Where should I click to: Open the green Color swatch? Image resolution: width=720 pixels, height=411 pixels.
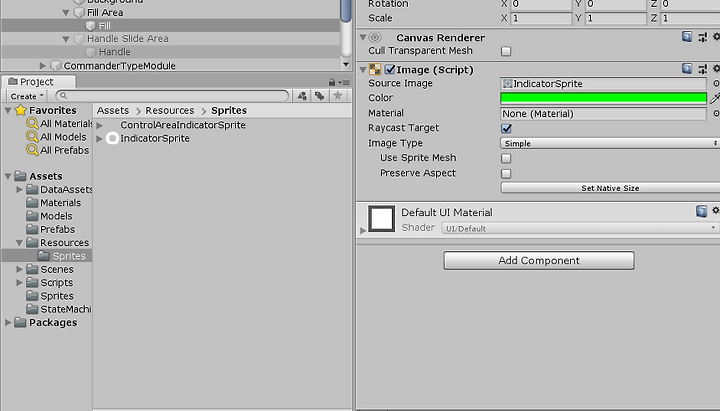[603, 98]
